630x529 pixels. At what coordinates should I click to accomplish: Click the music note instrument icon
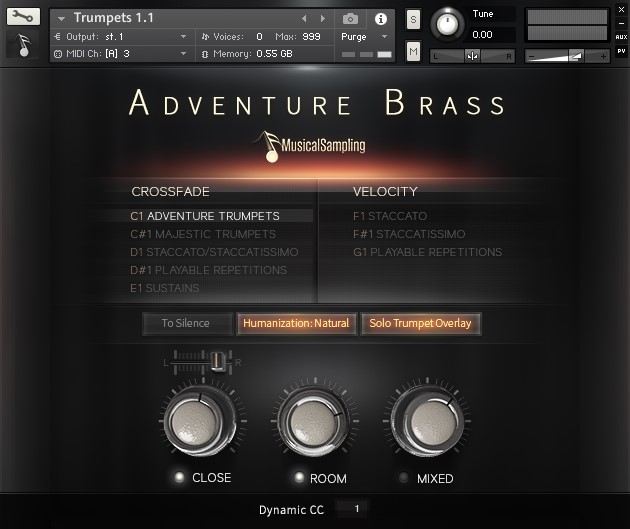tap(23, 45)
